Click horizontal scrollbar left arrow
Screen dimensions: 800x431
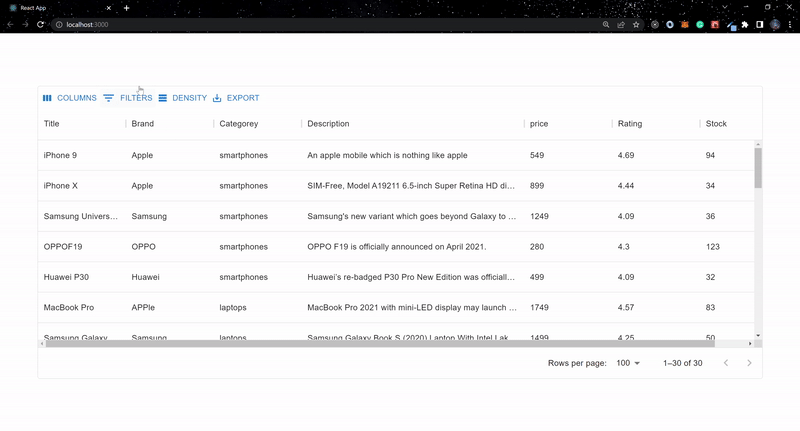(42, 344)
